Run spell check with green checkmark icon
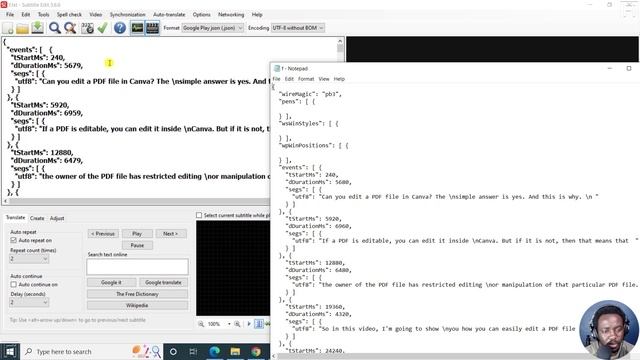 (x=102, y=28)
